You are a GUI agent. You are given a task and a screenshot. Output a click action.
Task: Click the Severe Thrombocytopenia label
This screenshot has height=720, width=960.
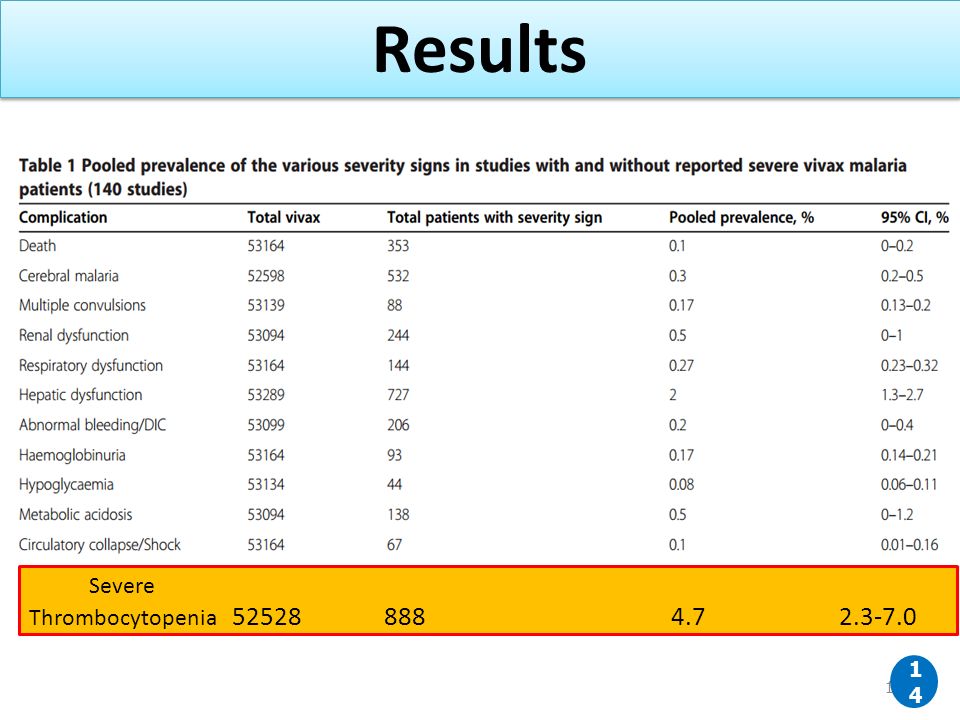pyautogui.click(x=122, y=601)
